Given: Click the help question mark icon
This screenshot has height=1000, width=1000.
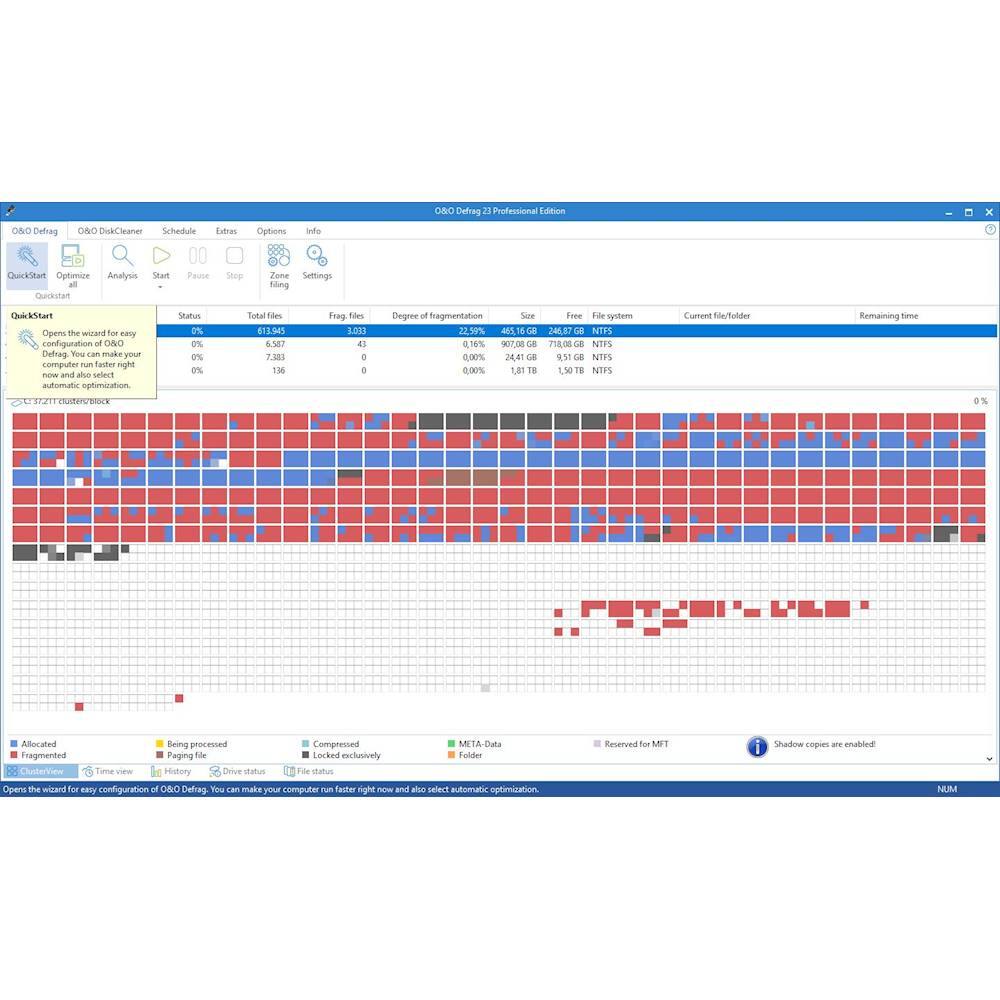Looking at the screenshot, I should click(x=990, y=230).
